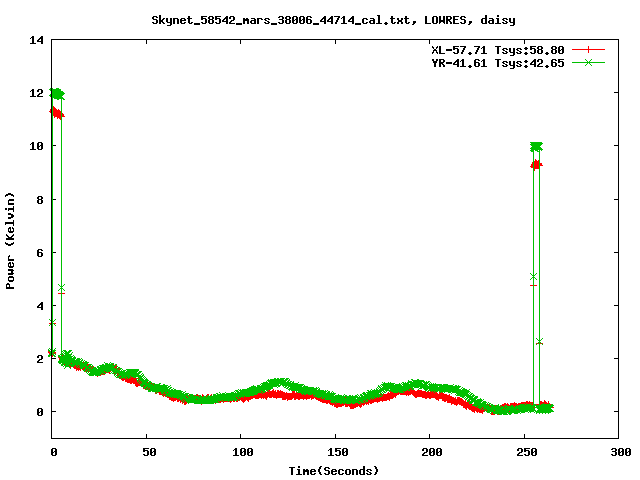Click the red legend line sample

(x=588, y=50)
